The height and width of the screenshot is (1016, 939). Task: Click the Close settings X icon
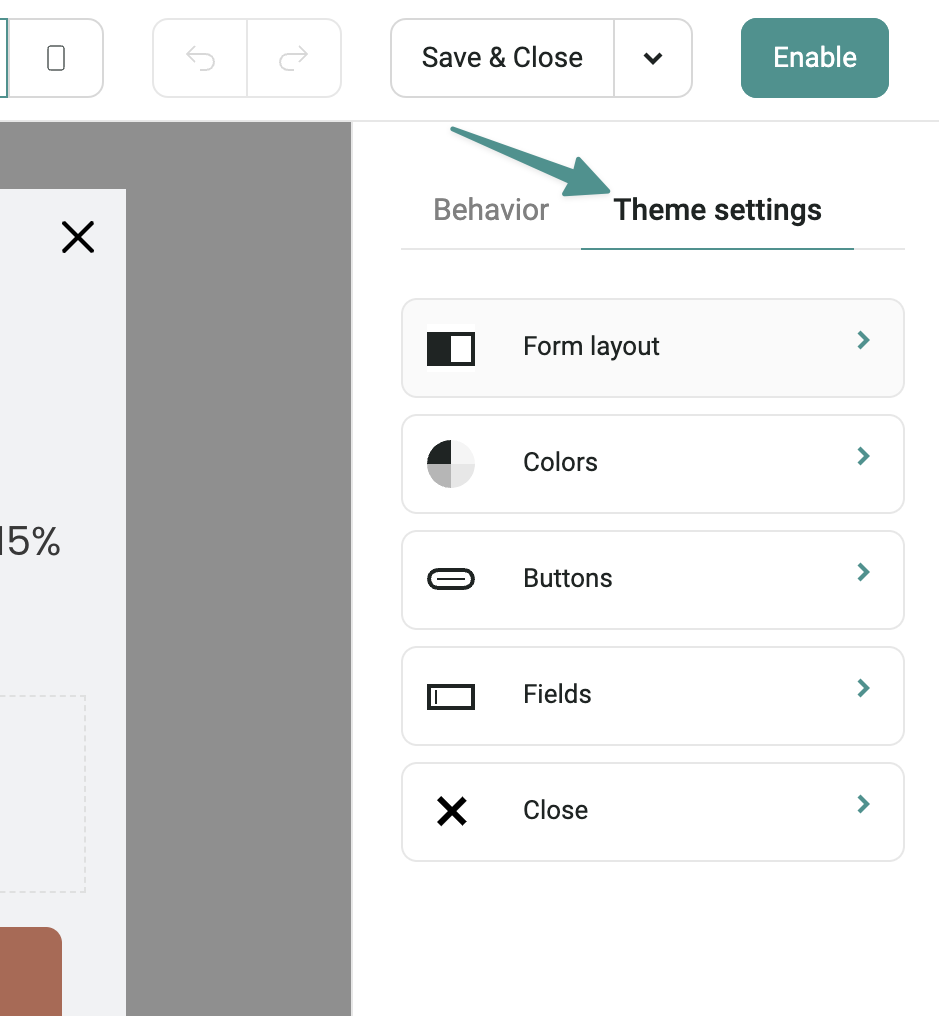coord(452,811)
